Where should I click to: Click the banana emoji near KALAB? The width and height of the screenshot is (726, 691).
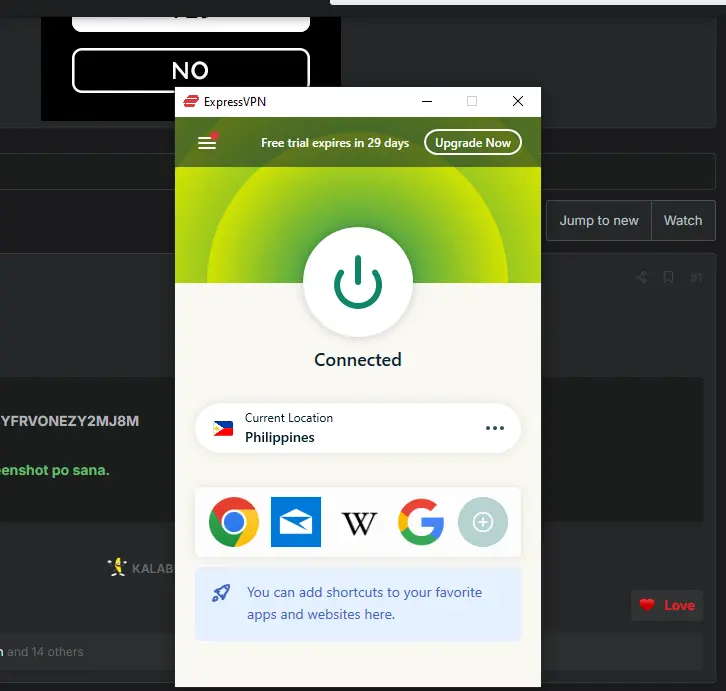[118, 567]
